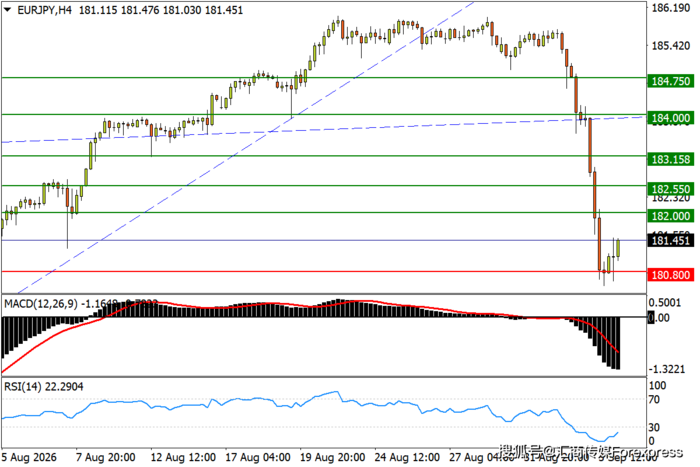Click the 7 Aug 20:00 time axis label
Screen dimensions: 700x467
pyautogui.click(x=105, y=458)
